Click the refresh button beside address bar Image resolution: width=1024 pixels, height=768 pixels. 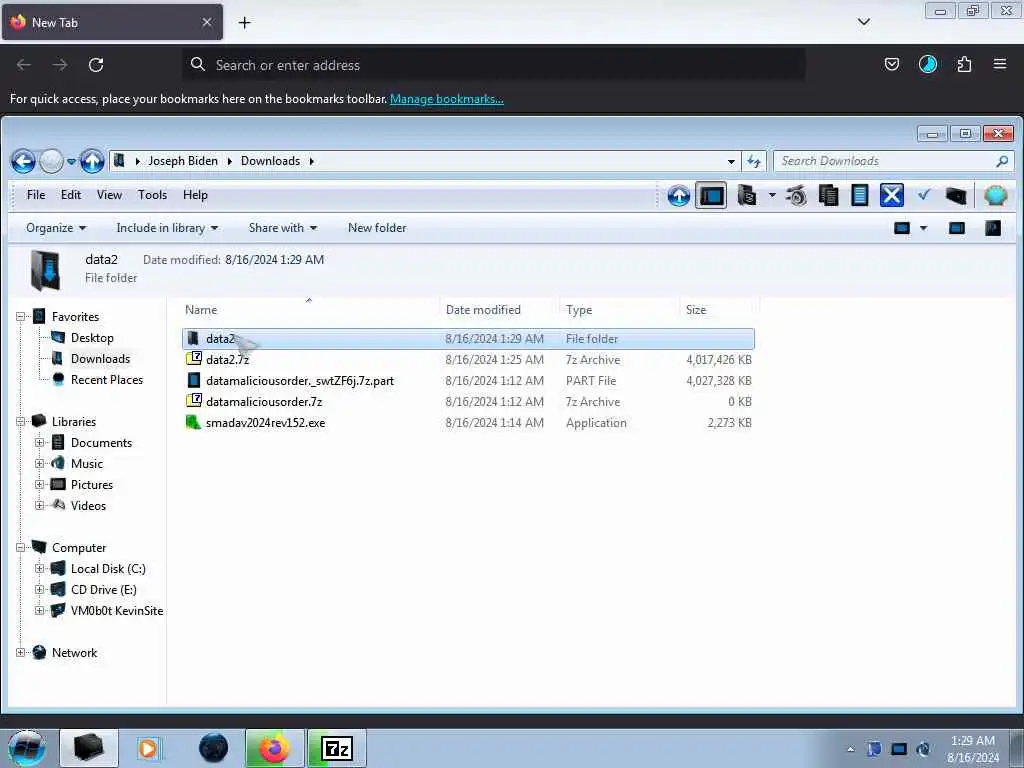pos(754,161)
